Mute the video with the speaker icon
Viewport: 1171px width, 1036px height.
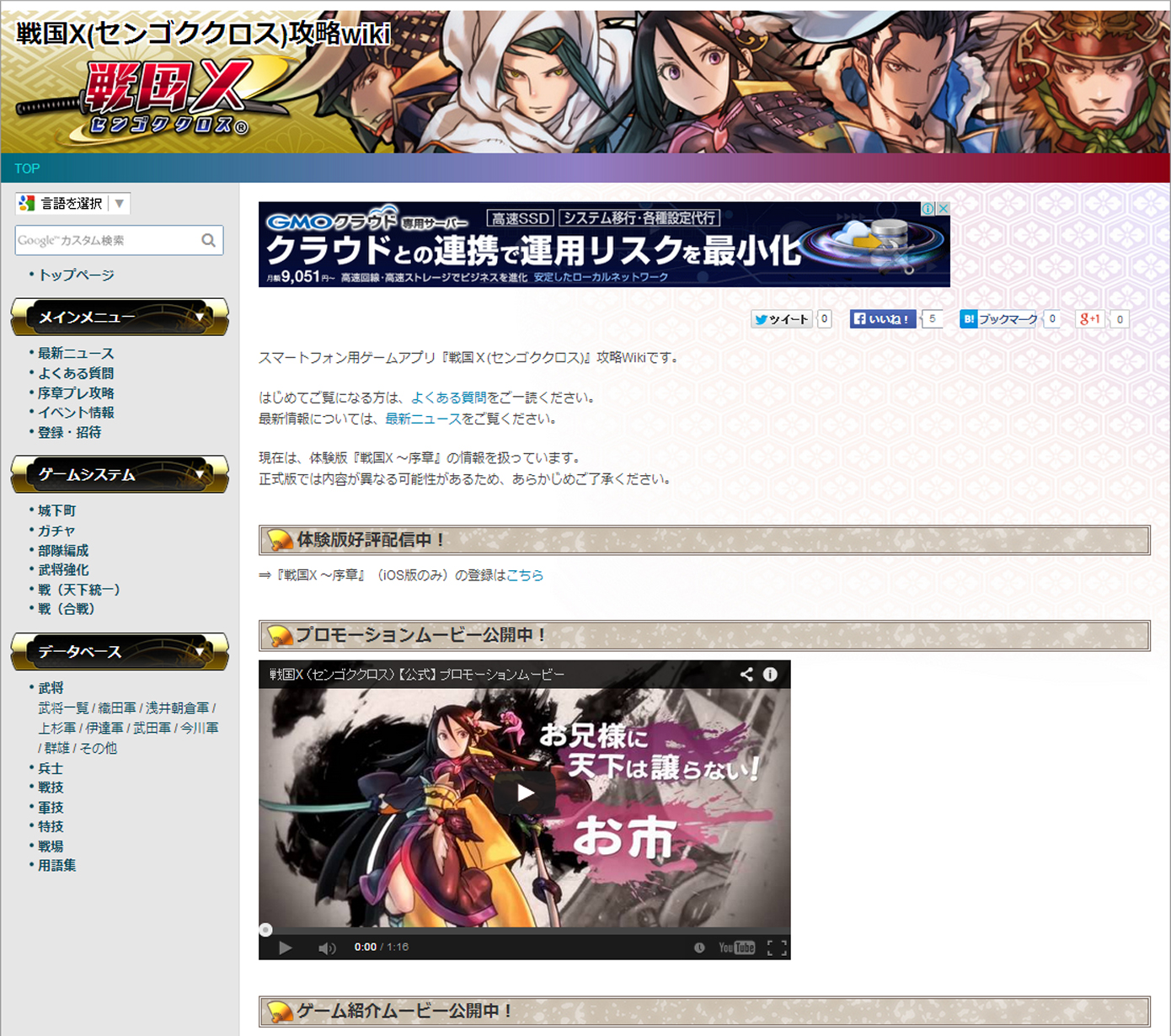coord(327,948)
